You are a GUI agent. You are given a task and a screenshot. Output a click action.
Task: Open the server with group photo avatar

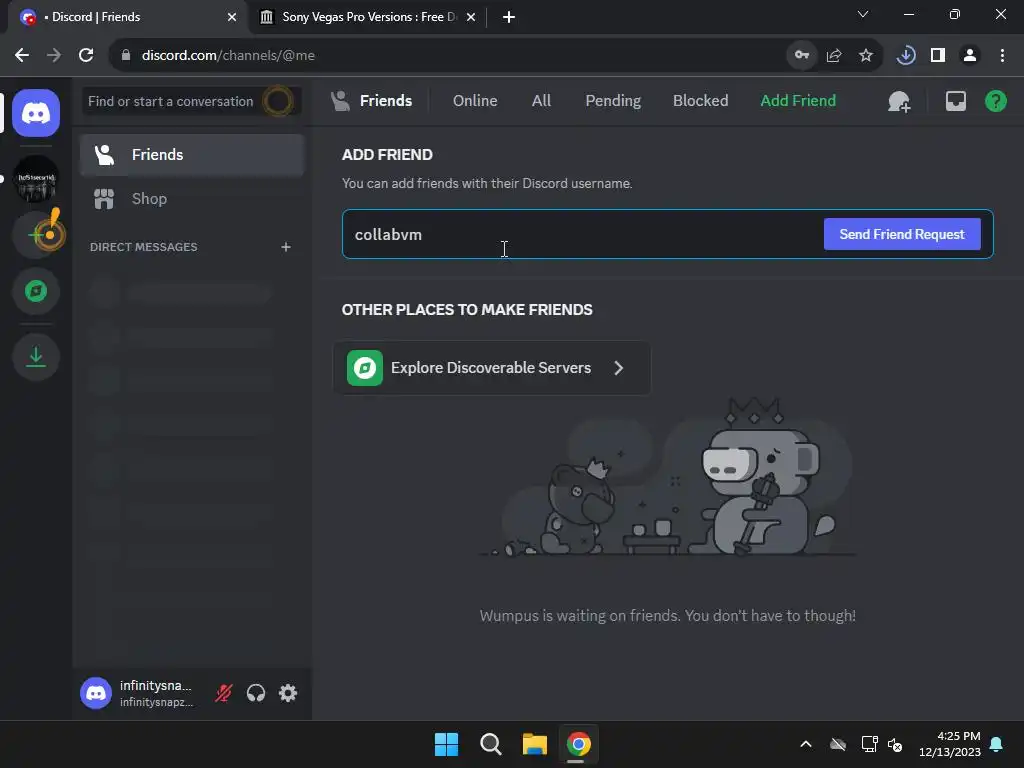click(x=36, y=179)
